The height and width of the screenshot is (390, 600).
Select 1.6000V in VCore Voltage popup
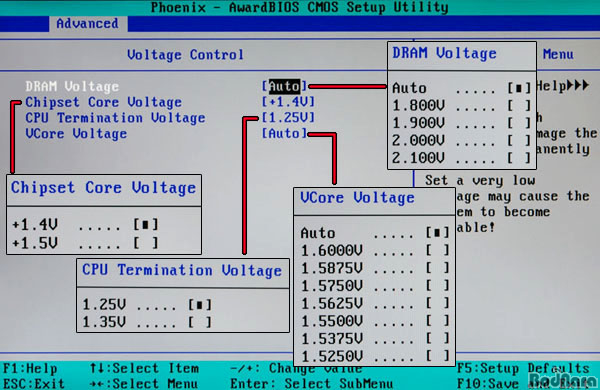[x=375, y=251]
